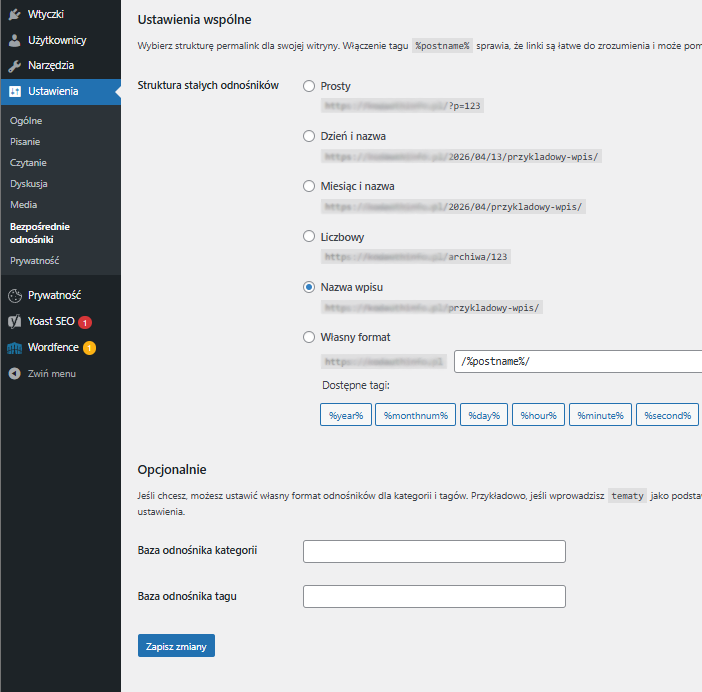Viewport: 702px width, 692px height.
Task: Open Bezpośrednie odnośniki submenu item
Action: coord(40,233)
